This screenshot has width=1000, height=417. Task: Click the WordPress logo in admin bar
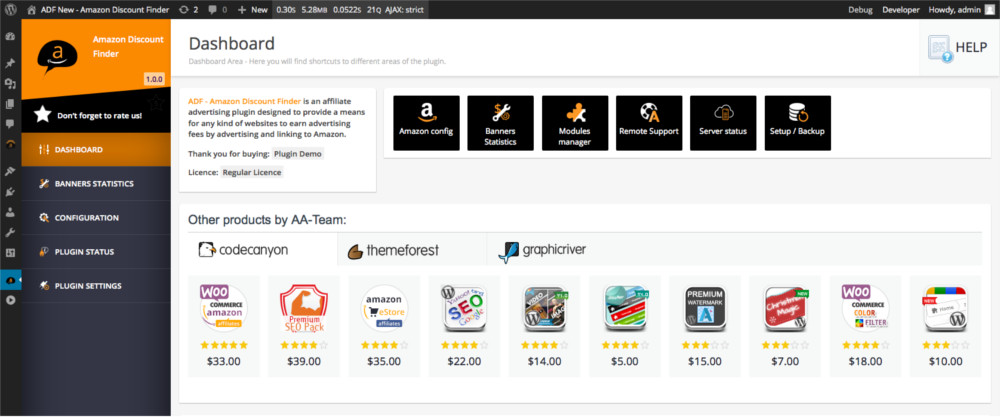[11, 10]
